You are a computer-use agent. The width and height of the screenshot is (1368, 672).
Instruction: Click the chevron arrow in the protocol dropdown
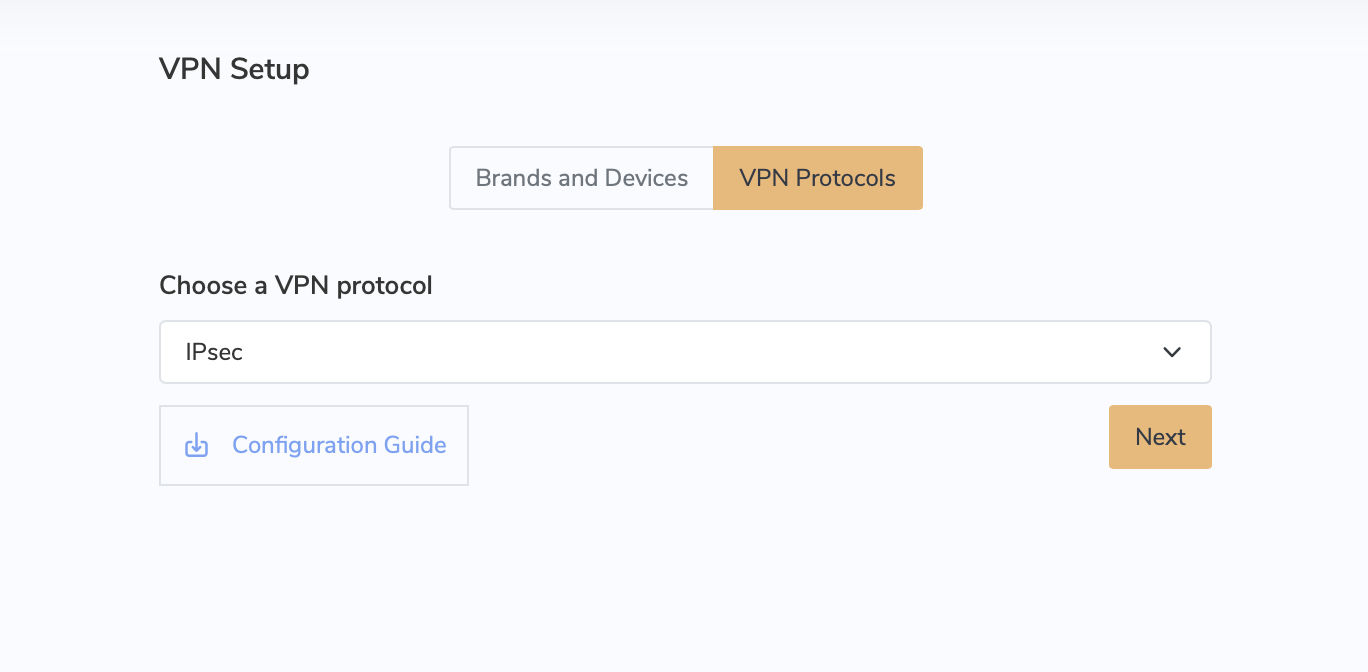click(x=1172, y=352)
